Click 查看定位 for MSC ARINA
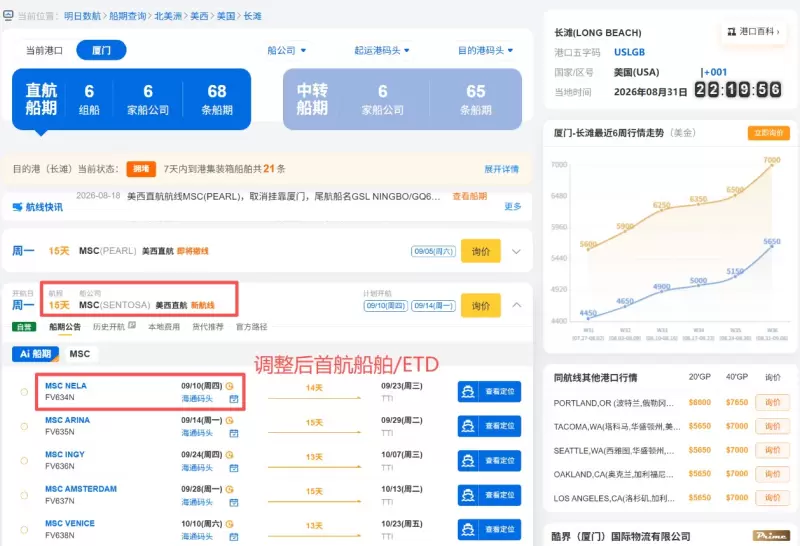The image size is (800, 546). 489,426
